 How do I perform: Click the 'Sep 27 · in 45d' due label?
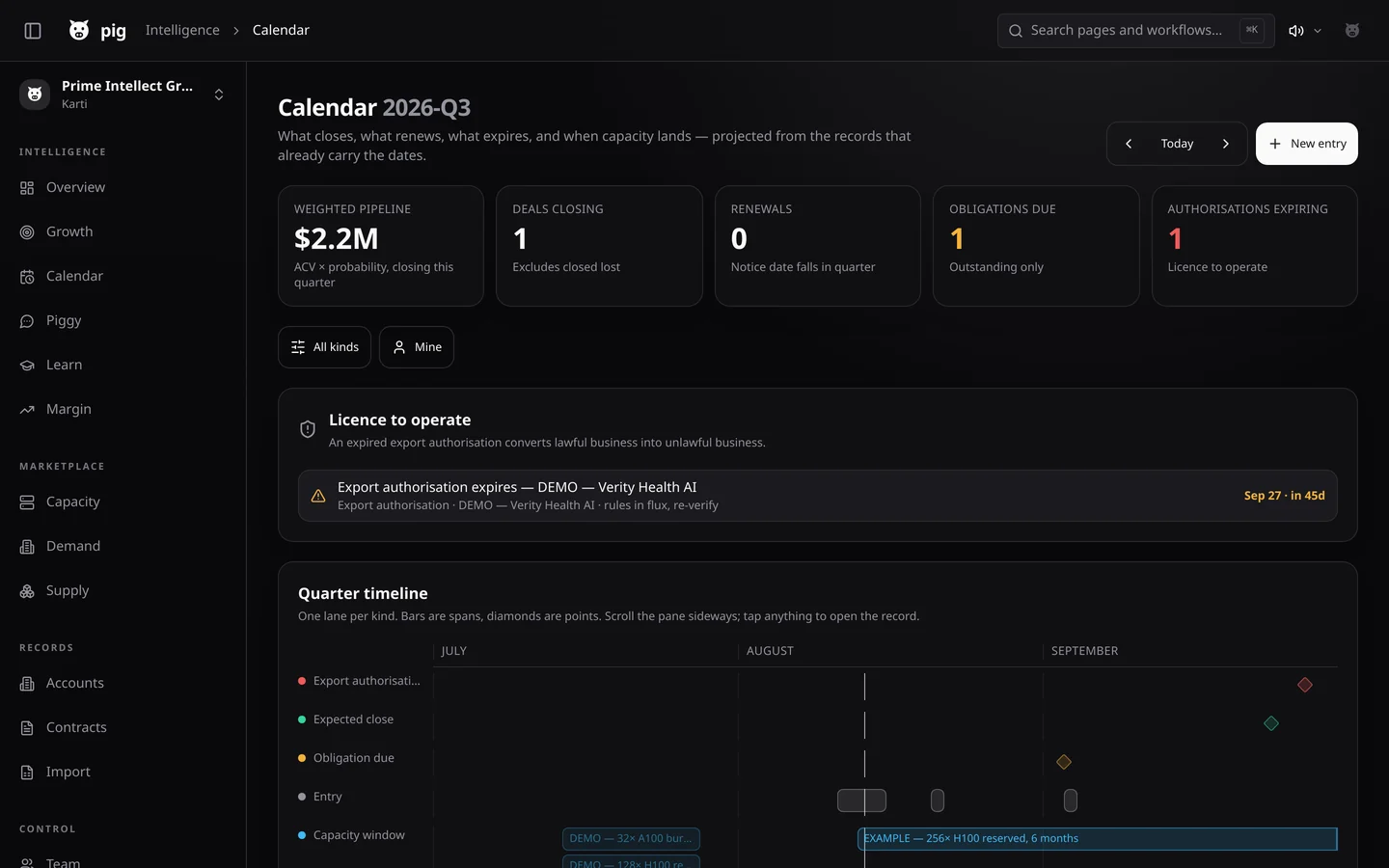pyautogui.click(x=1285, y=496)
